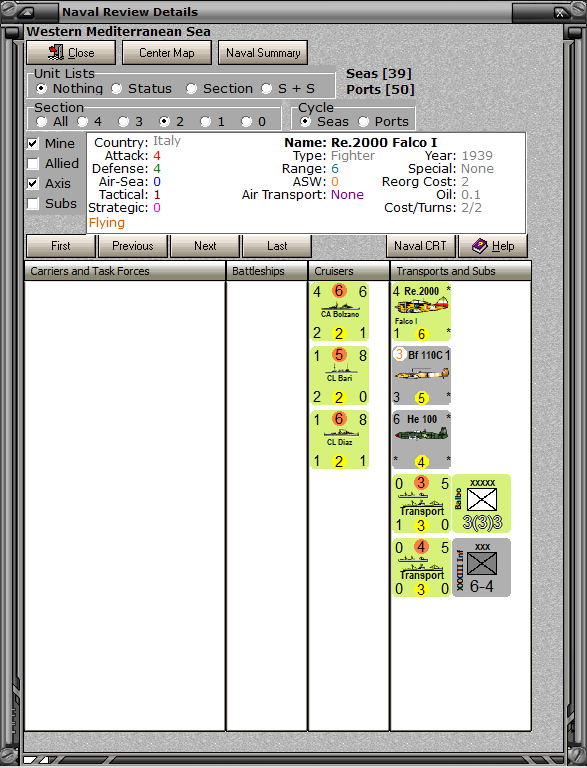The width and height of the screenshot is (587, 768).
Task: Click the Transport counter carrying Balbo
Action: point(421,504)
